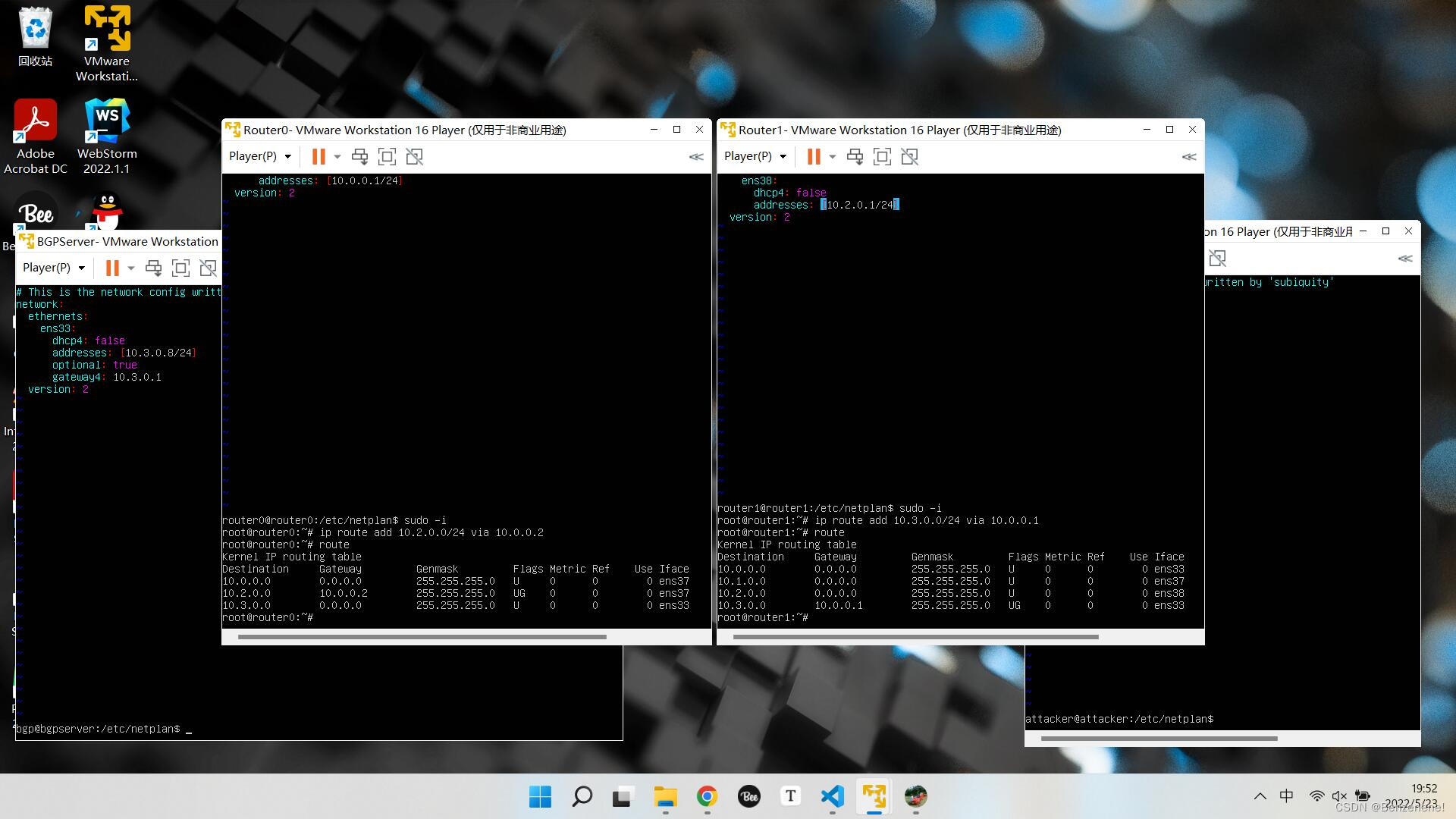
Task: Open the QQ penguin desktop icon
Action: tap(107, 211)
